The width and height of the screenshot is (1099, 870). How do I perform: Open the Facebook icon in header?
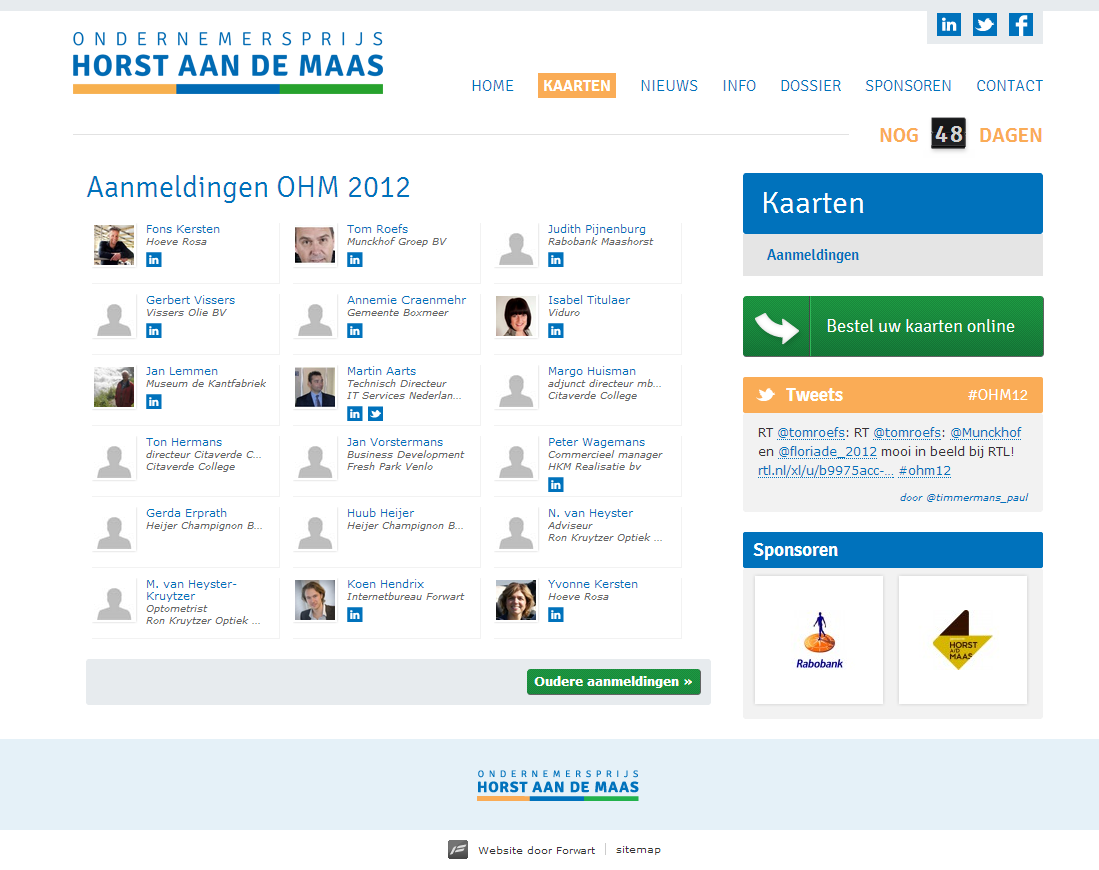pos(1021,25)
